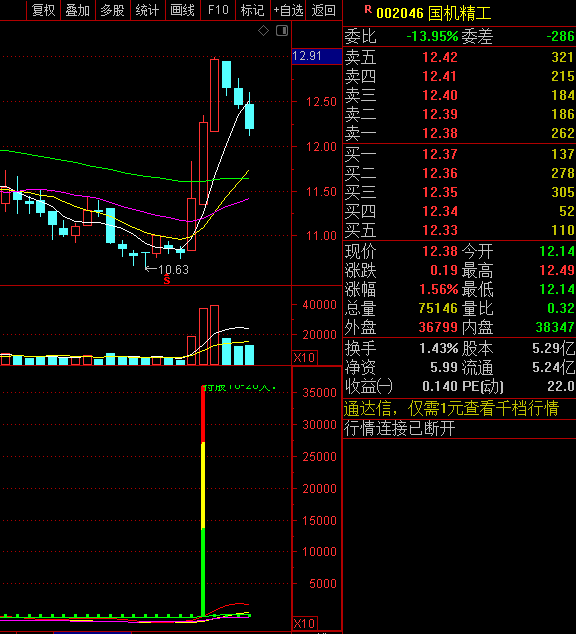Click the 卖五 price 12.42
The width and height of the screenshot is (576, 634).
[440, 57]
